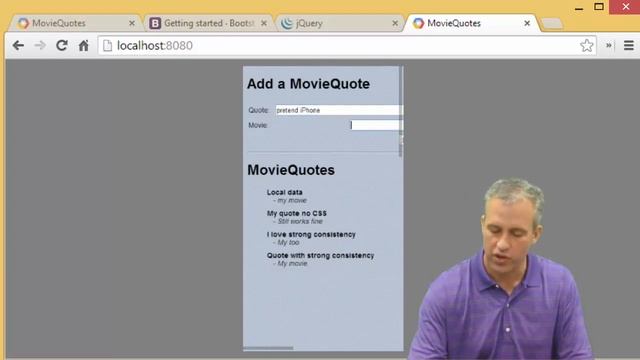Image resolution: width=640 pixels, height=360 pixels.
Task: Maximize the browser window
Action: 599,7
